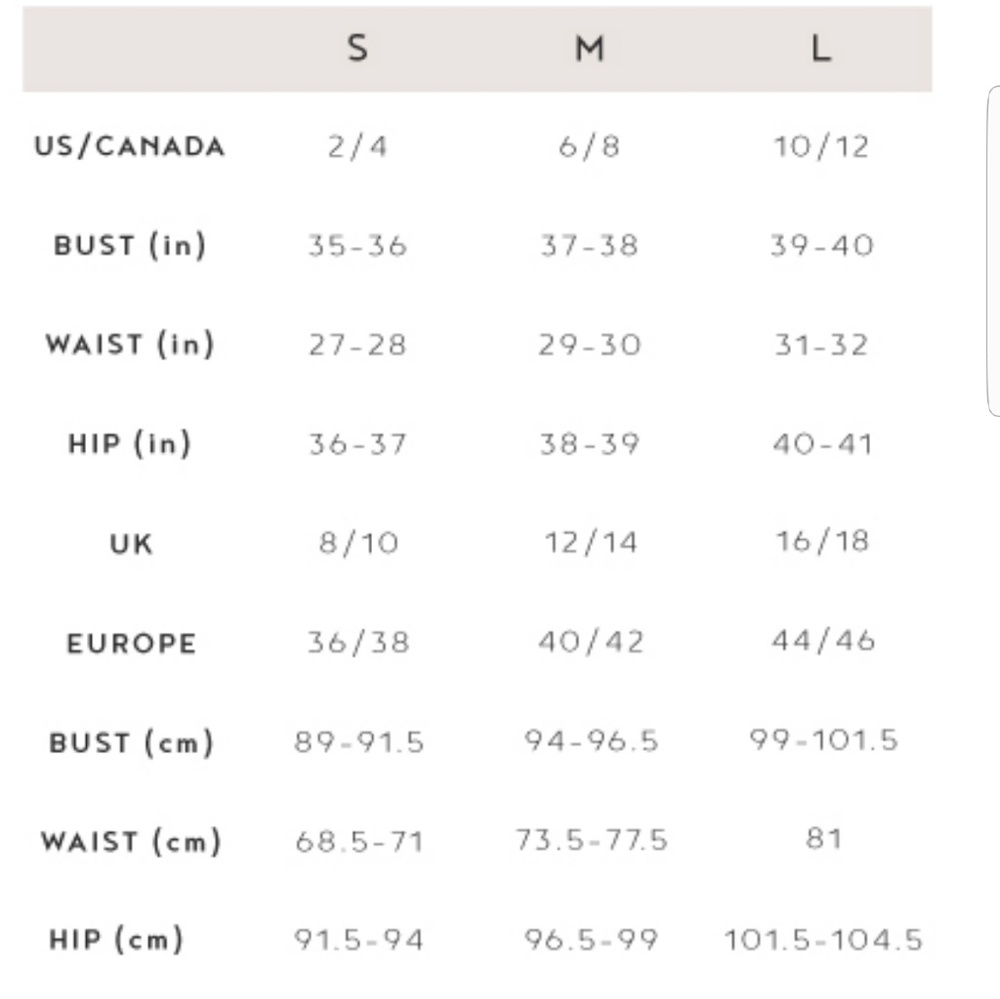Select the 12/14 UK size cell
The height and width of the screenshot is (999, 1000).
coord(590,543)
